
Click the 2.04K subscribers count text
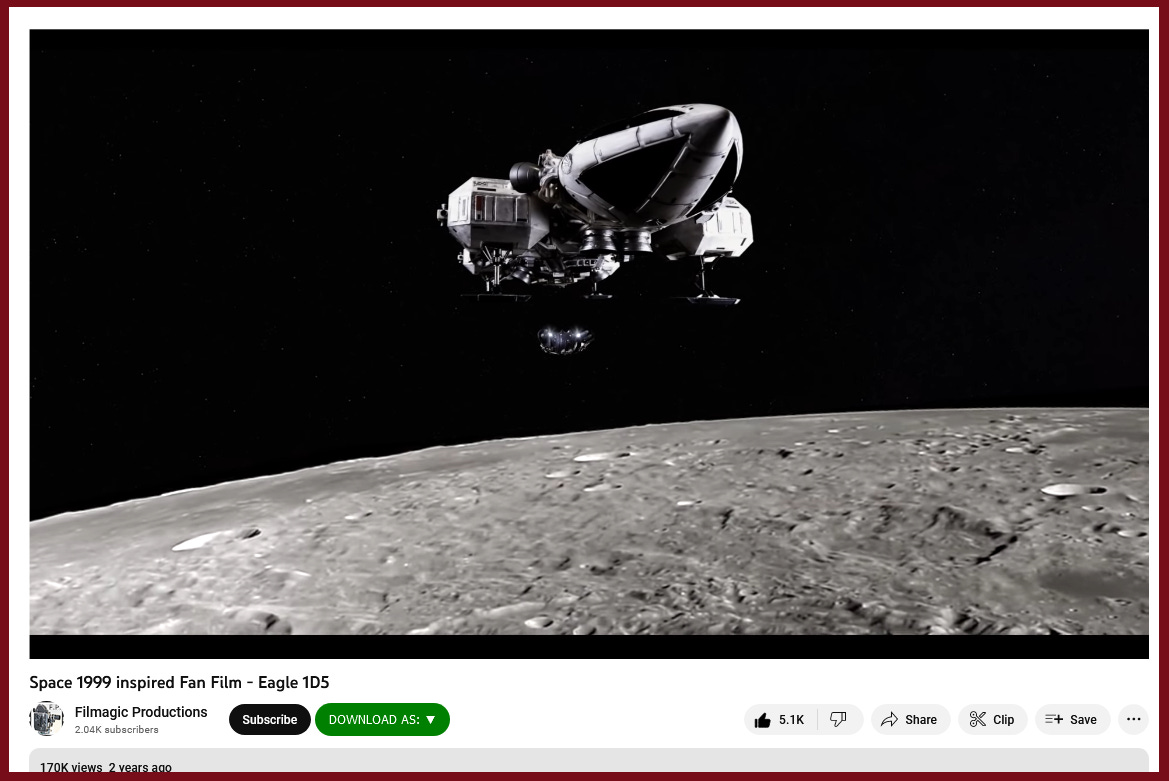(x=116, y=730)
